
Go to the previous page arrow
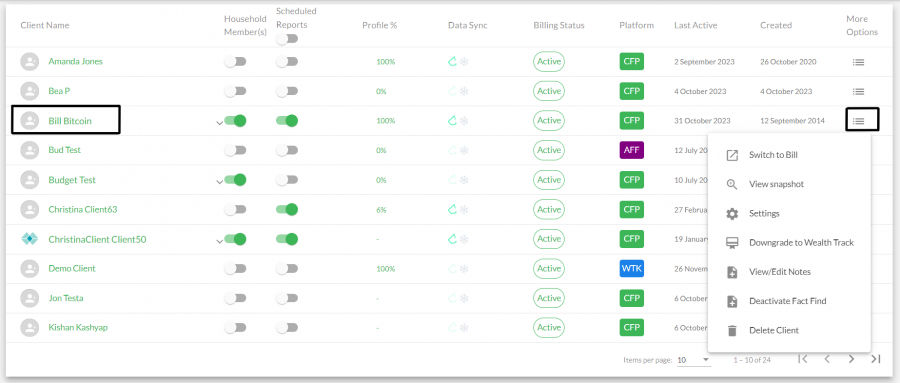(827, 359)
